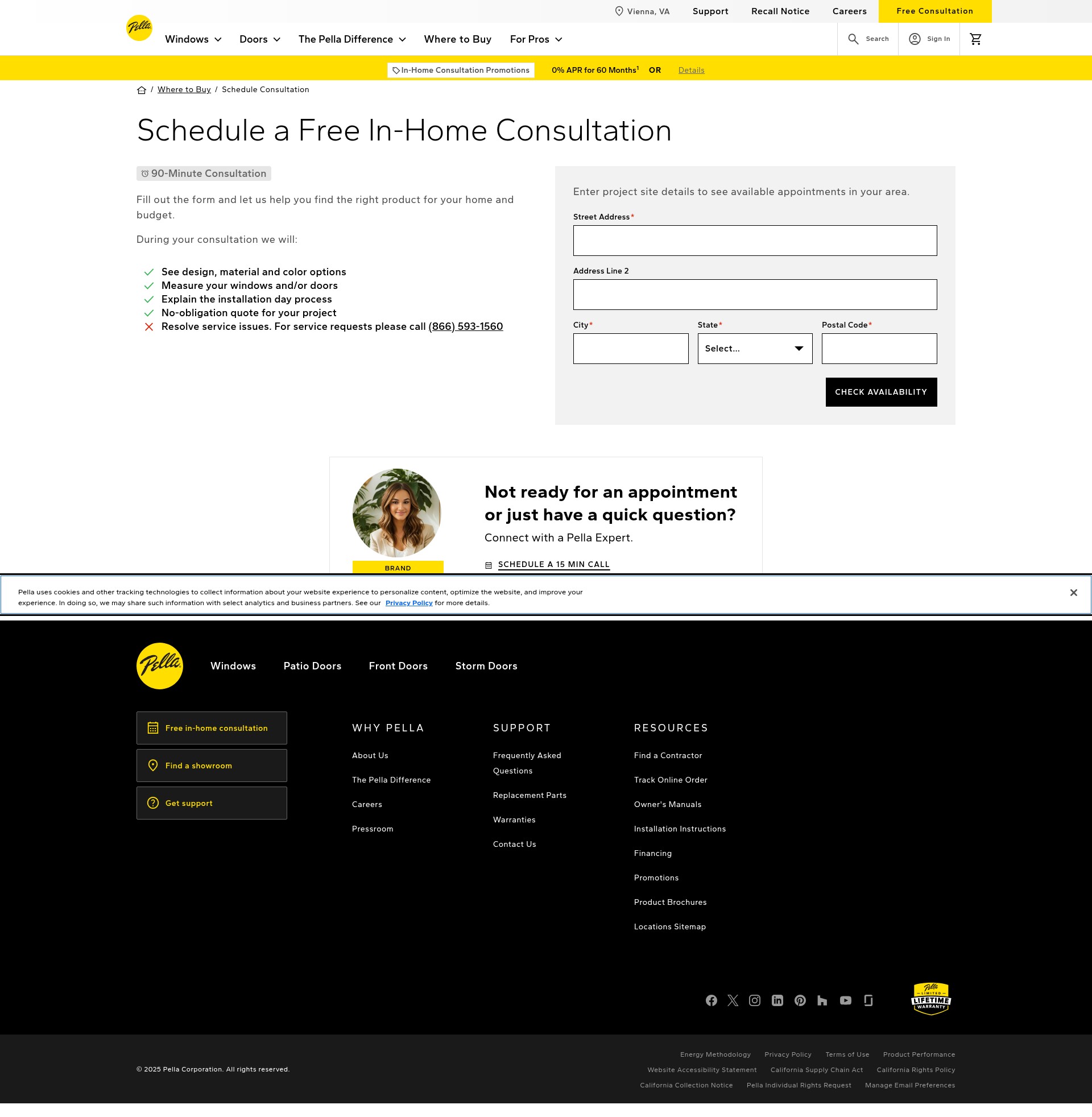Open Frequently Asked Questions footer link
Screen dimensions: 1092x1117
coord(527,763)
